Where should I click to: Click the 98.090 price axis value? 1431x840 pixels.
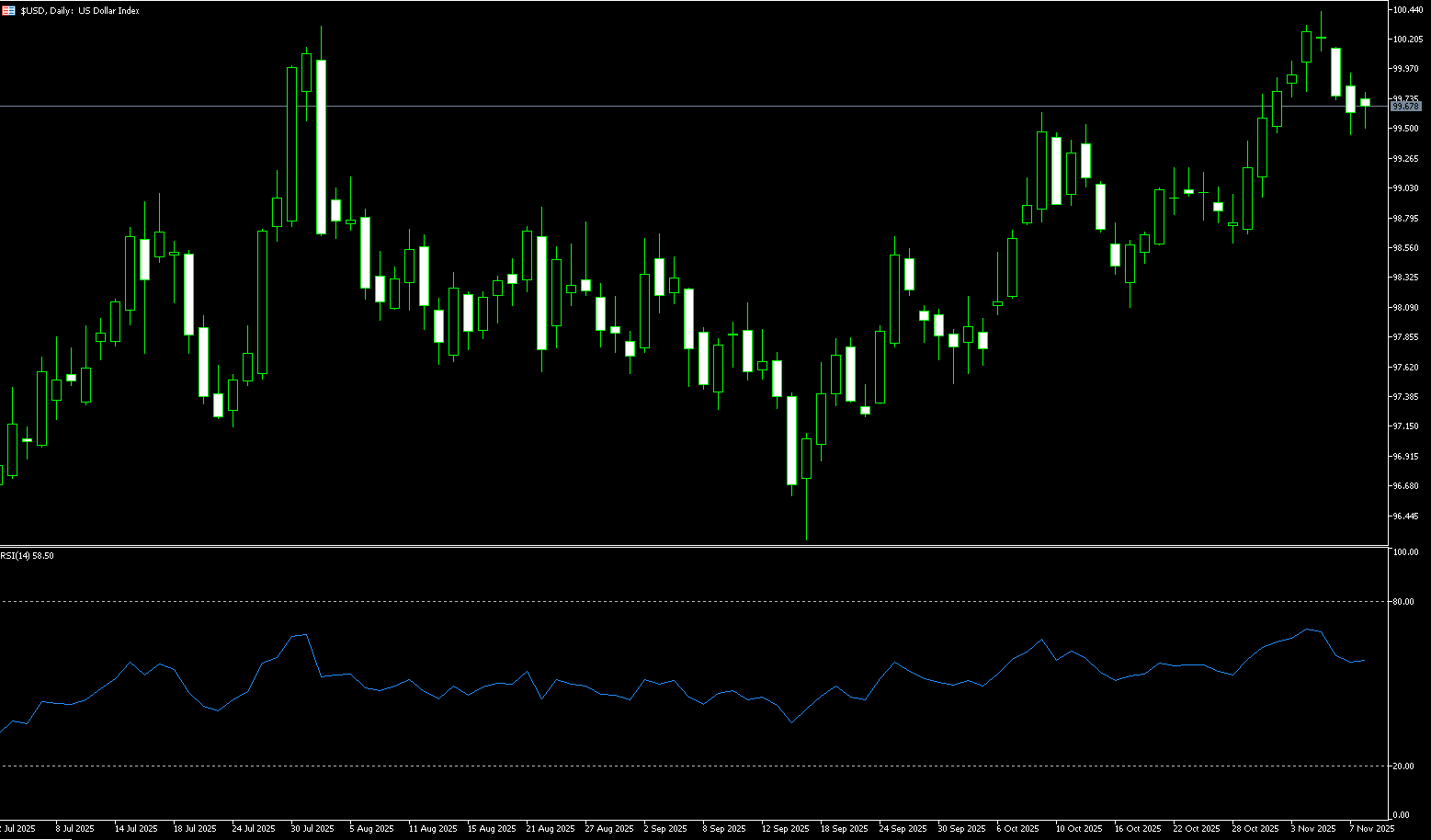(1405, 308)
